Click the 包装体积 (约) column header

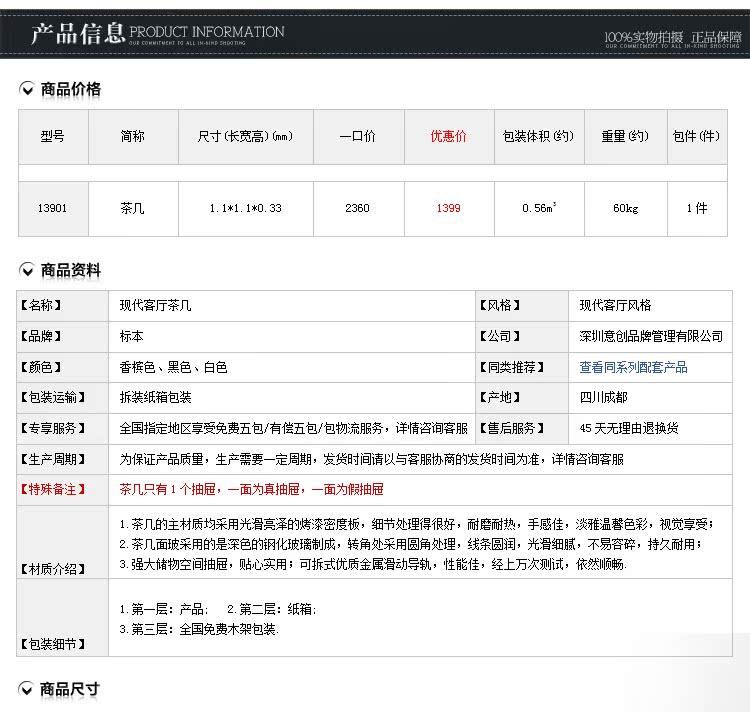(539, 136)
